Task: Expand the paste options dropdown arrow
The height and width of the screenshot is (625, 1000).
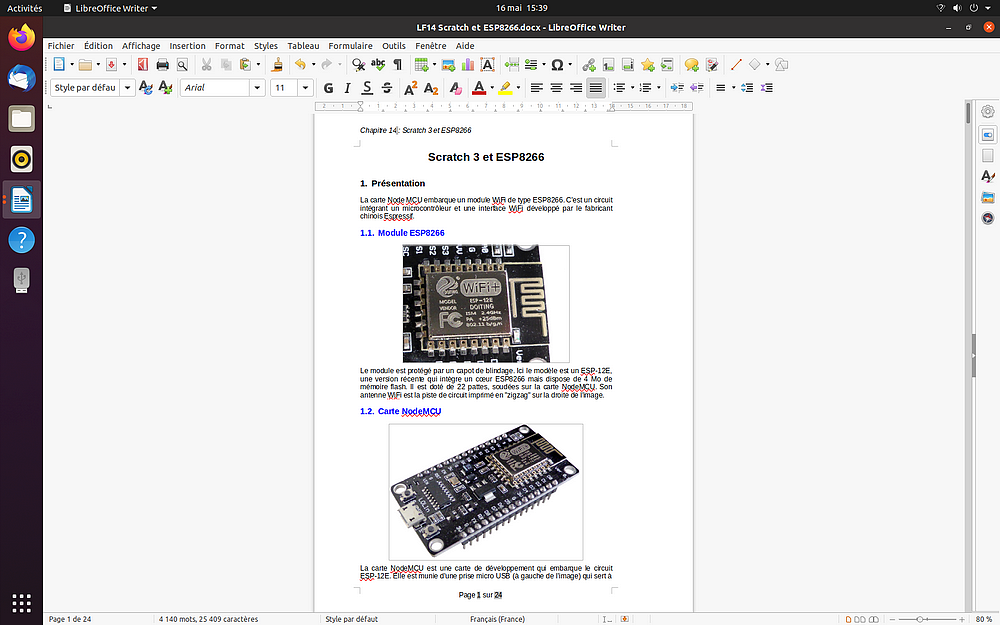Action: coord(258,64)
